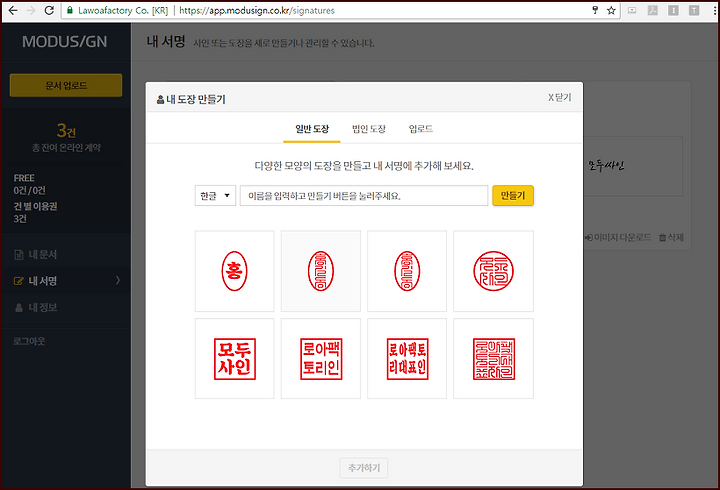Click the 내 문서 document icon
The height and width of the screenshot is (490, 720).
pos(19,255)
